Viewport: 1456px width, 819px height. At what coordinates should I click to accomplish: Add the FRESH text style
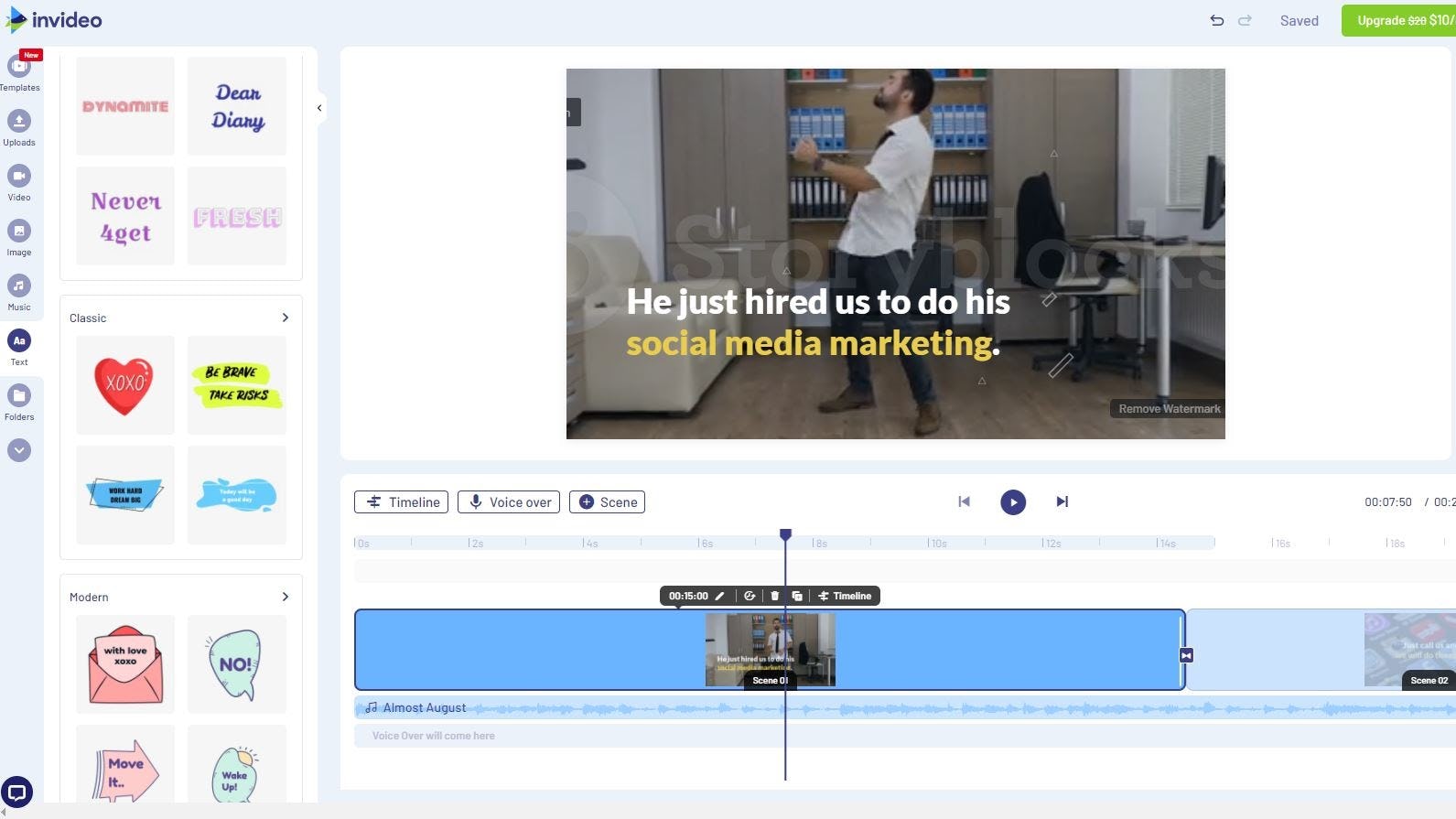[237, 216]
